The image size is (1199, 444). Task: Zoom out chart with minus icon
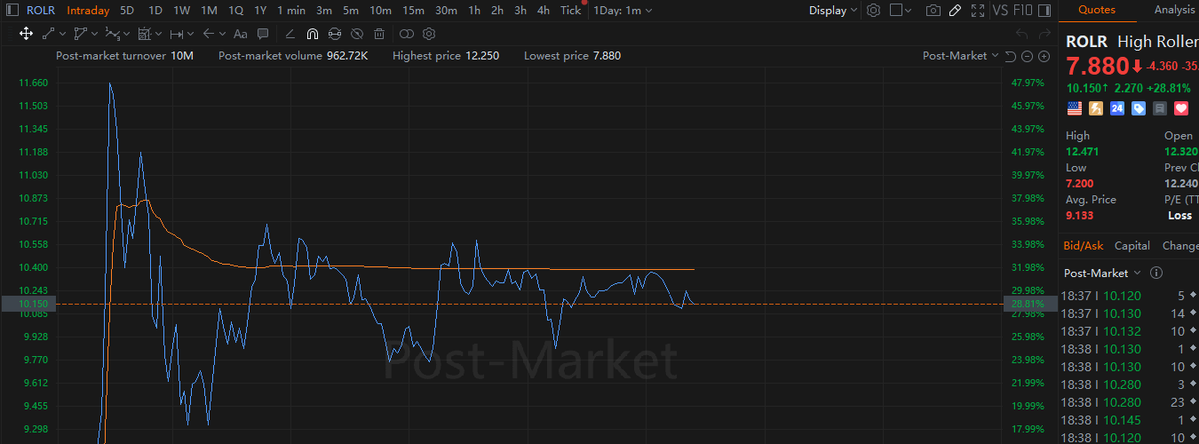tap(1027, 56)
